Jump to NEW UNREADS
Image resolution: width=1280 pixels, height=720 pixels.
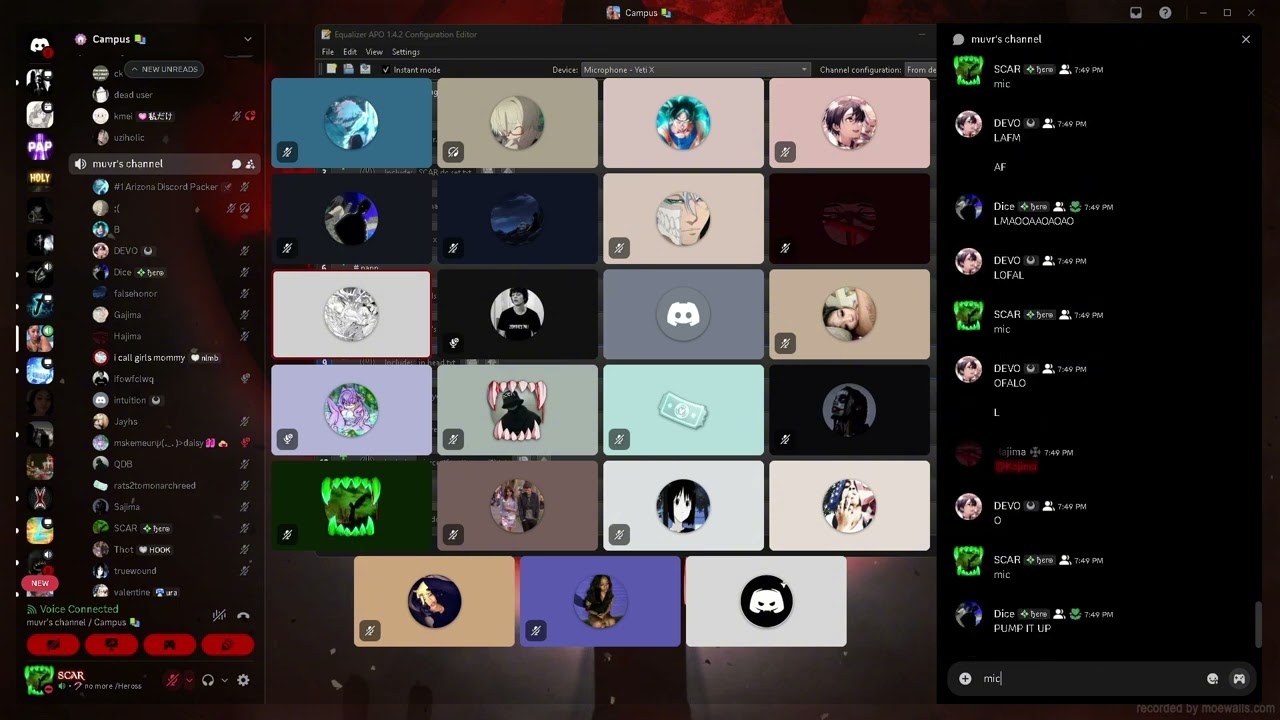coord(165,69)
